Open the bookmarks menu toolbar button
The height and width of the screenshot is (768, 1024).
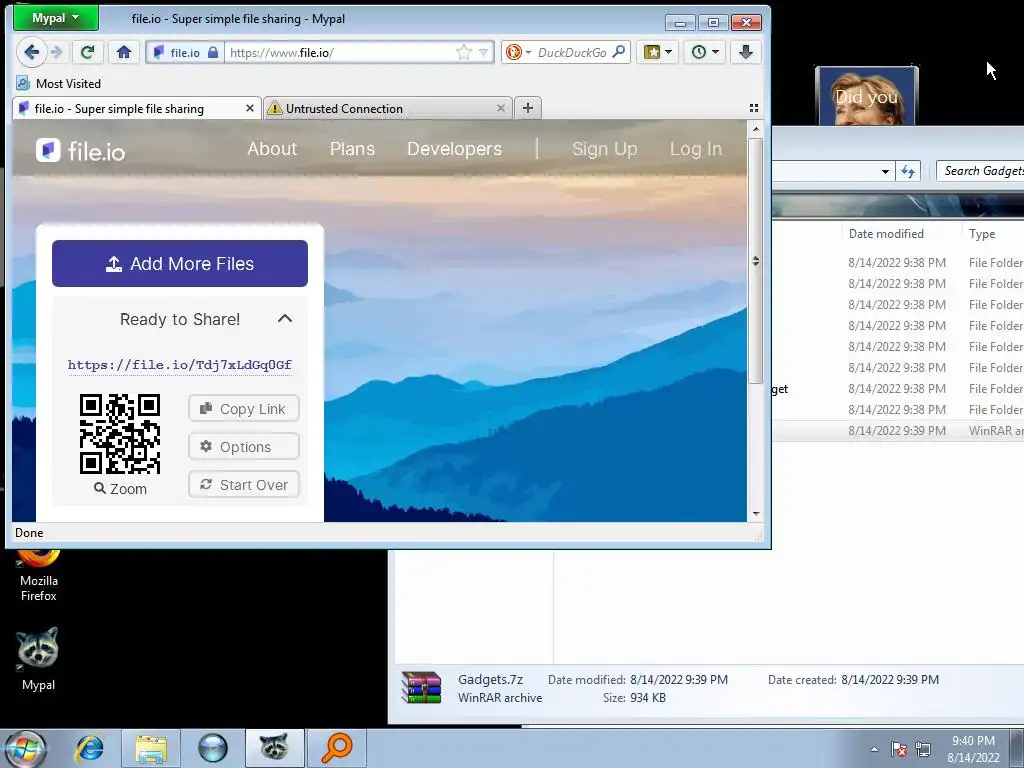pos(658,52)
